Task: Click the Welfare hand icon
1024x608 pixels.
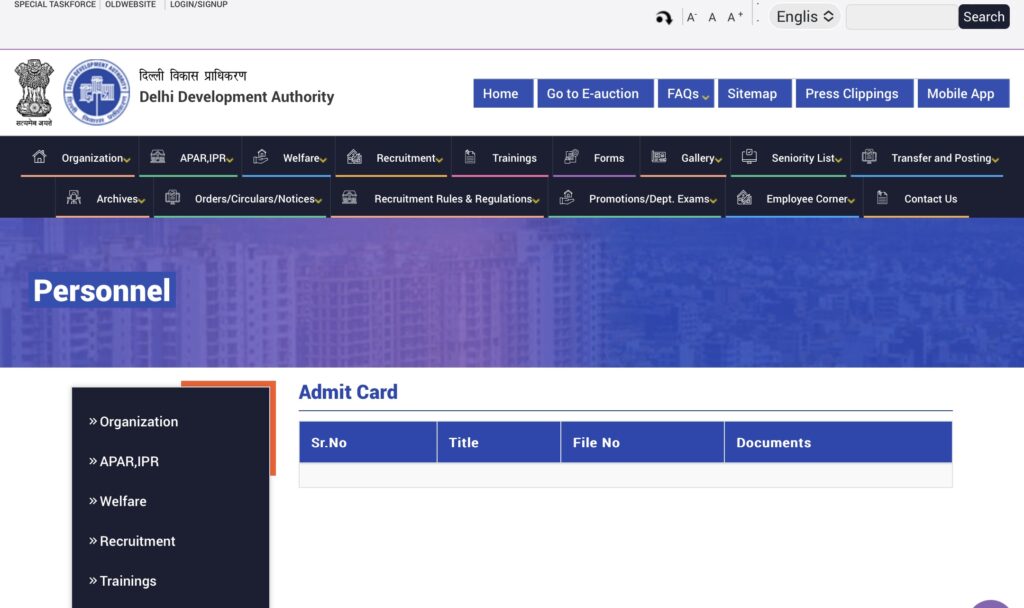Action: click(x=261, y=157)
